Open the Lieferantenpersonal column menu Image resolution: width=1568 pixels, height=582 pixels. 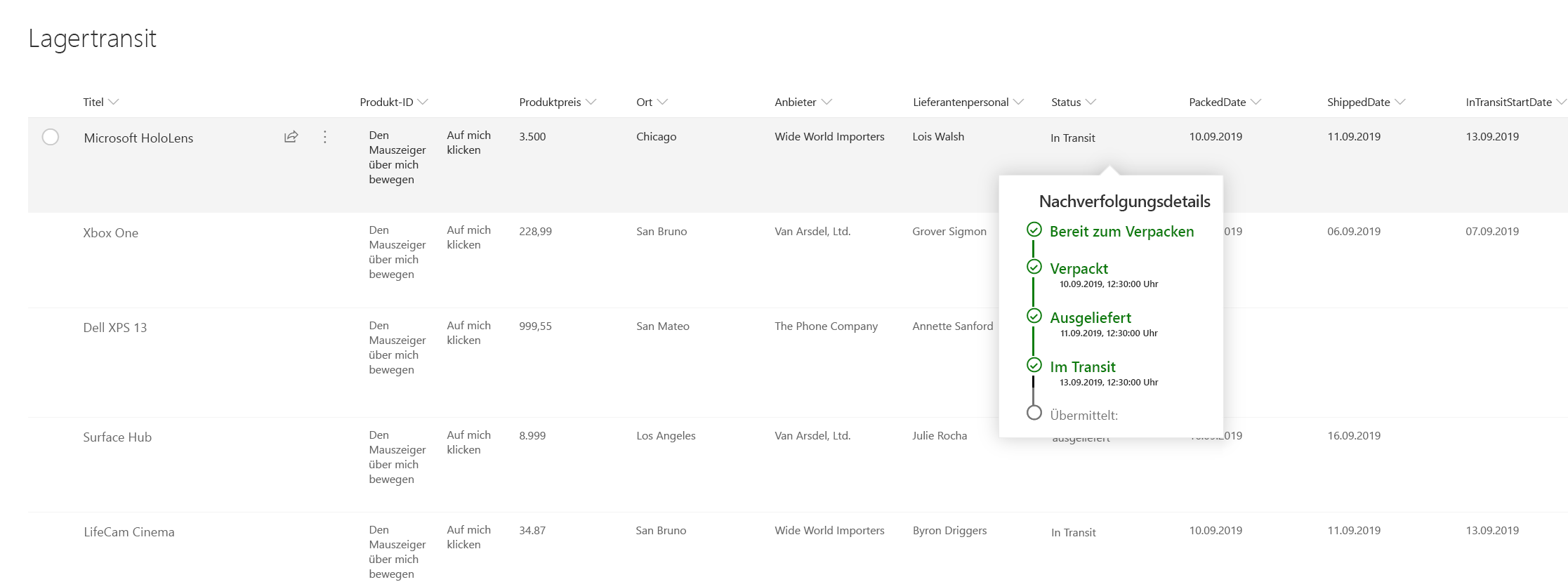click(x=1019, y=102)
